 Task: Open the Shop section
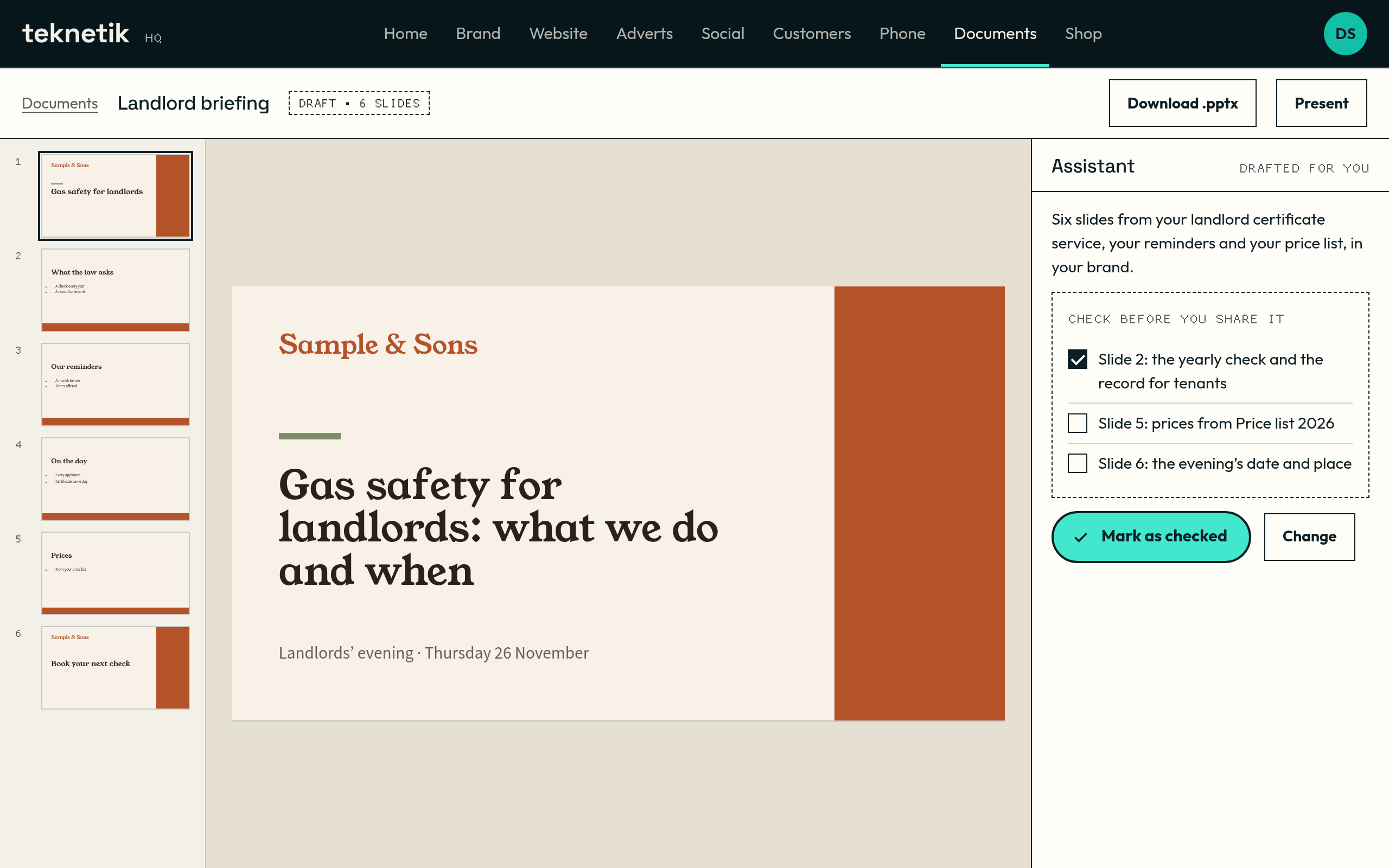point(1083,34)
